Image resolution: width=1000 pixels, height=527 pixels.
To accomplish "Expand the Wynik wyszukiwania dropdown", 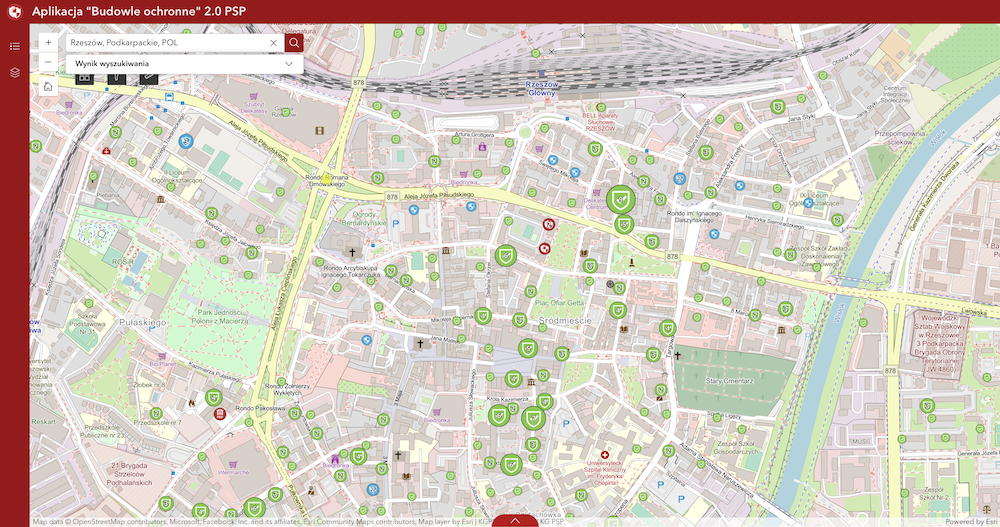I will tap(290, 63).
